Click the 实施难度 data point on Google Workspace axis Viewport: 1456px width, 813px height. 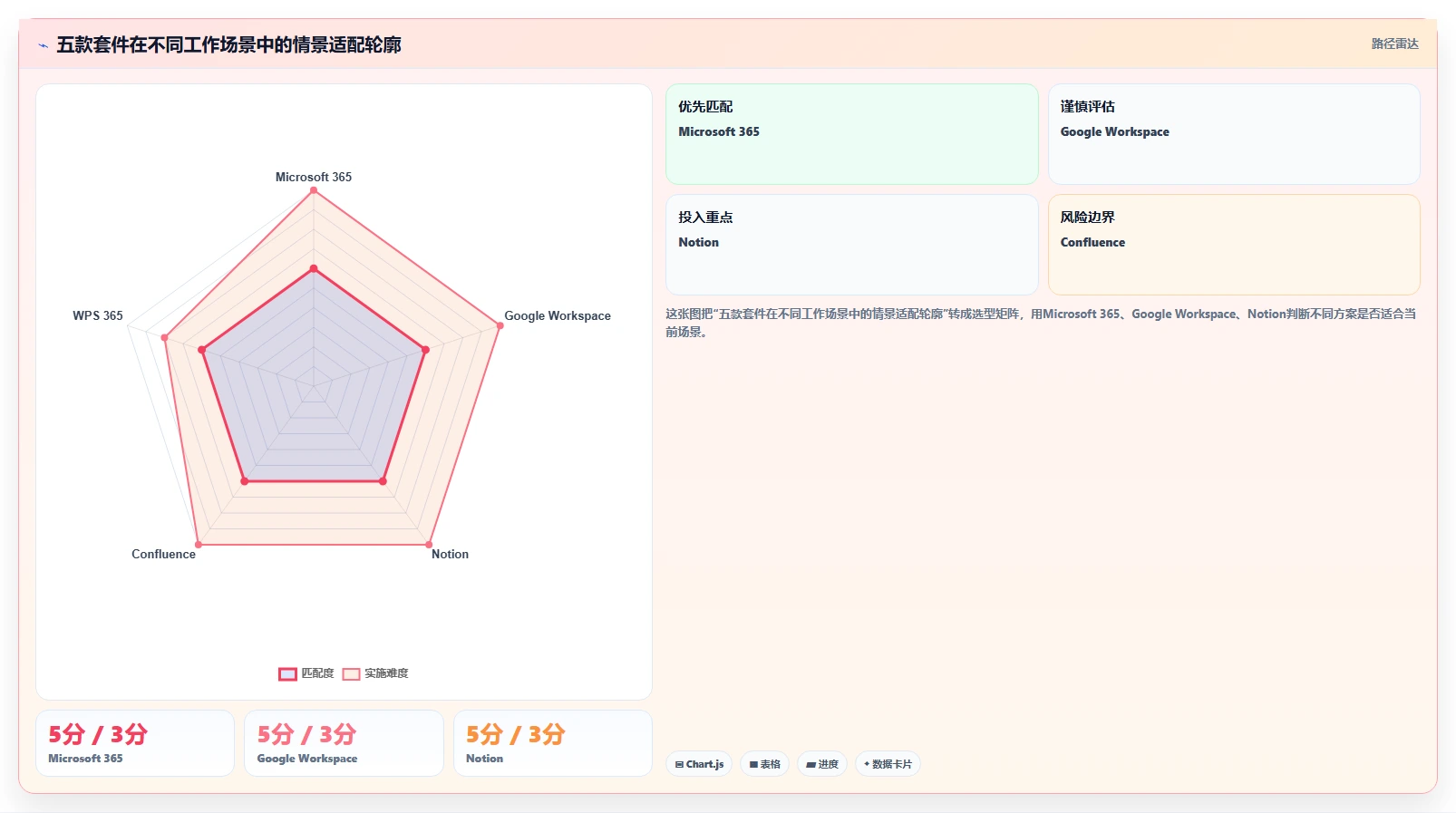click(500, 325)
